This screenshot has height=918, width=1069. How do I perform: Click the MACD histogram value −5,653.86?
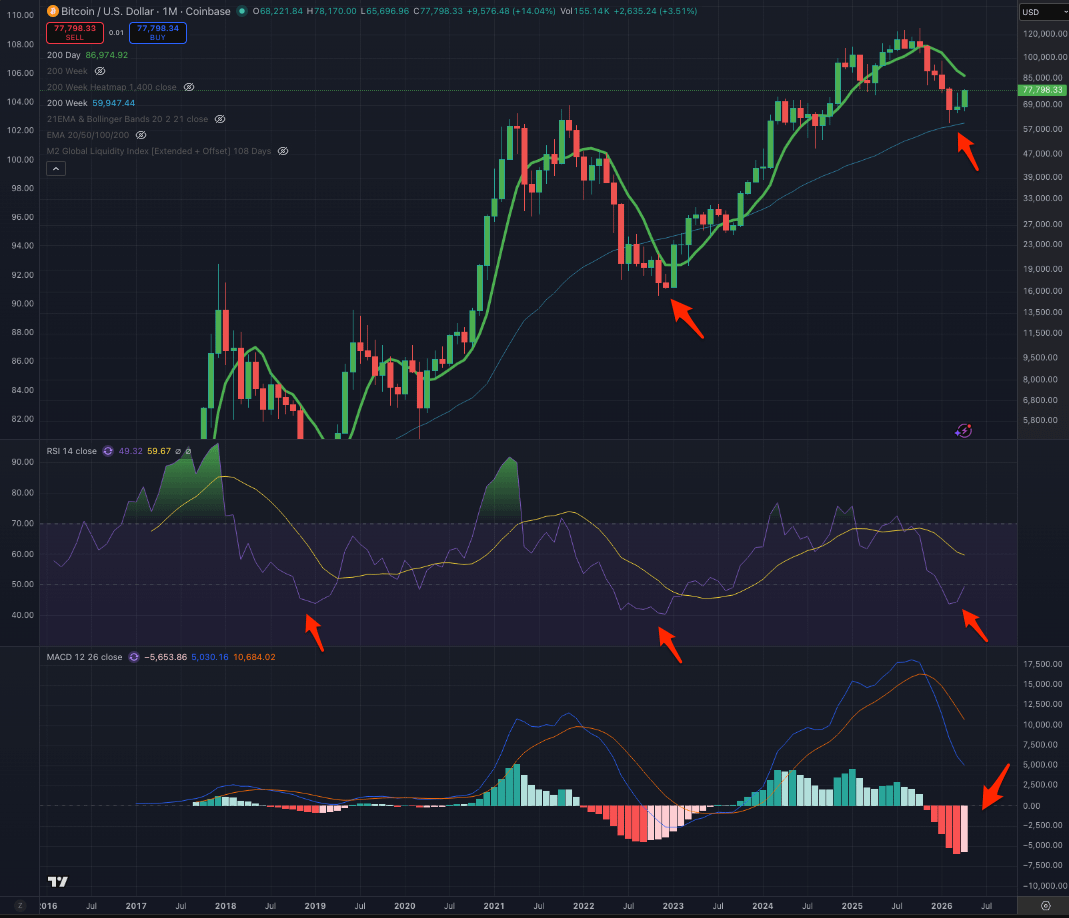pos(165,657)
